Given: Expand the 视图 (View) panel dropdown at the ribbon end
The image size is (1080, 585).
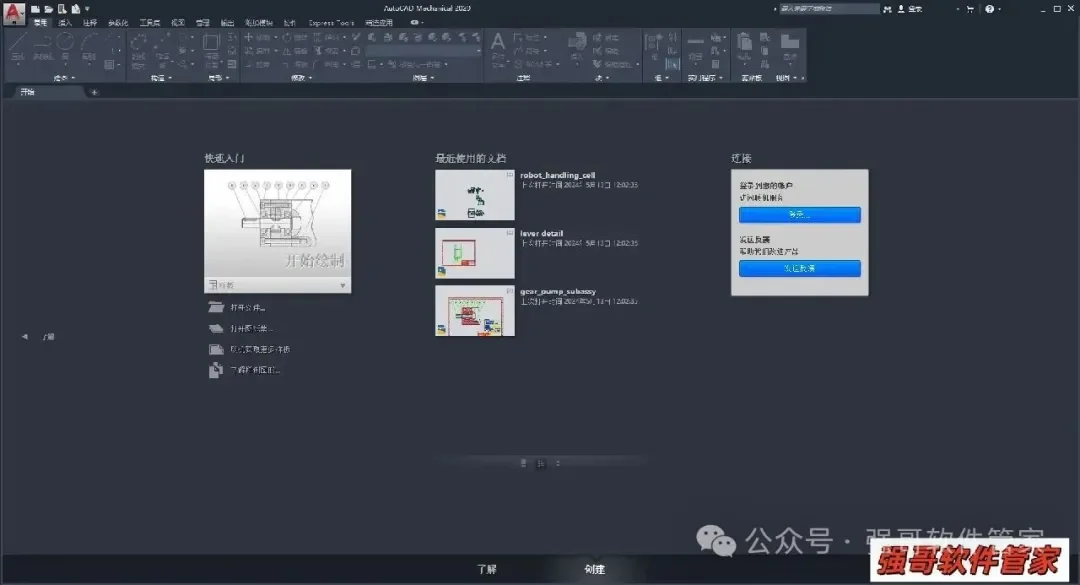Looking at the screenshot, I should [786, 78].
